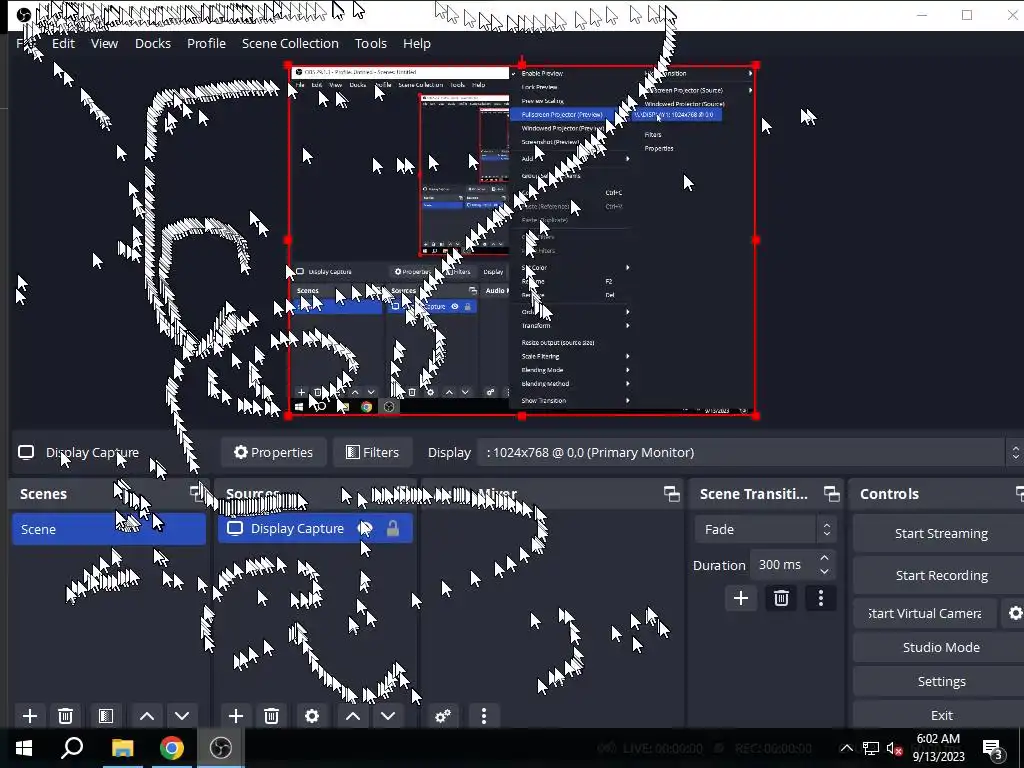Open Windows taskbar search
1024x768 pixels.
(x=72, y=748)
